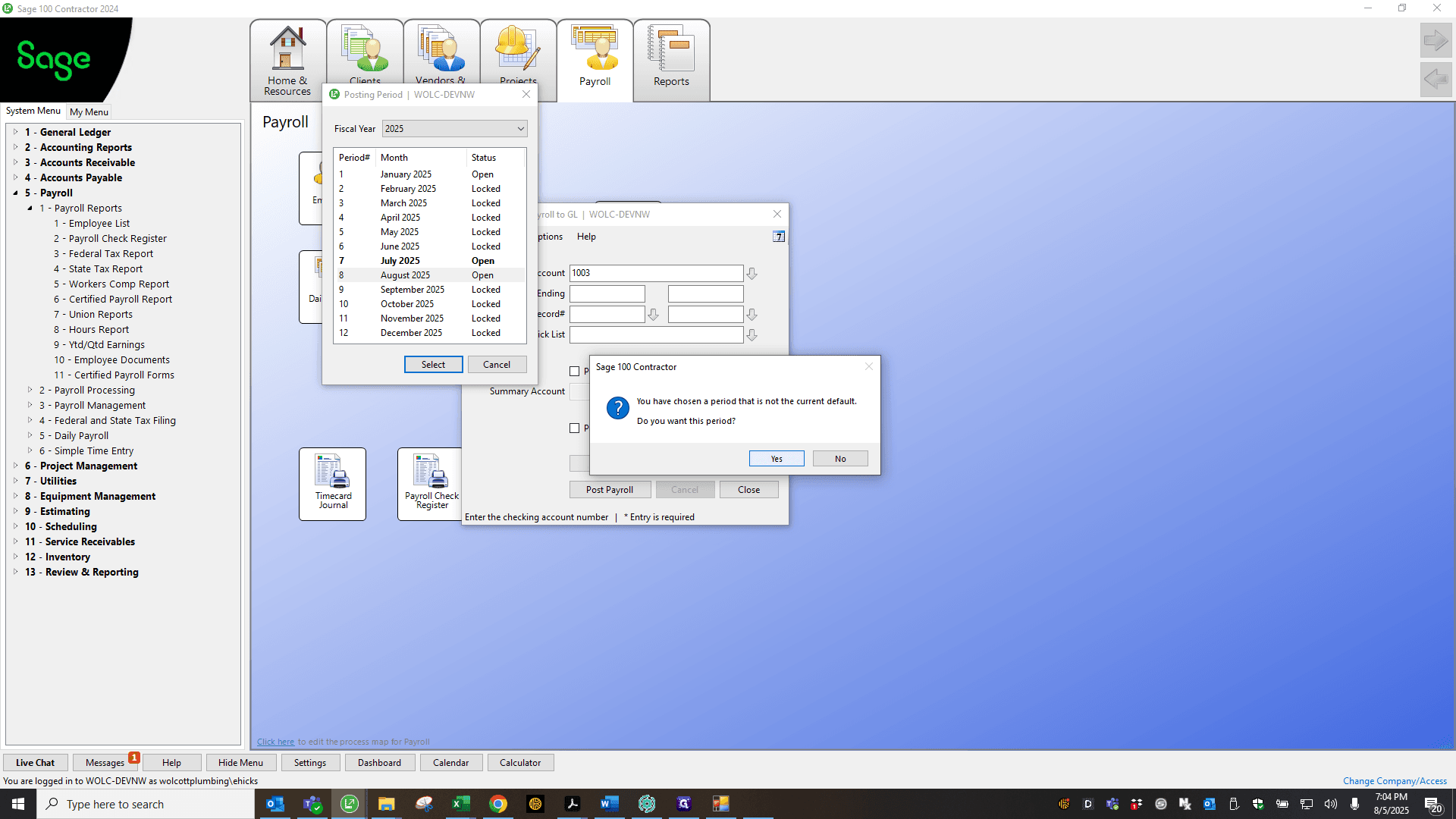
Task: Expand the General Ledger tree node
Action: click(15, 132)
